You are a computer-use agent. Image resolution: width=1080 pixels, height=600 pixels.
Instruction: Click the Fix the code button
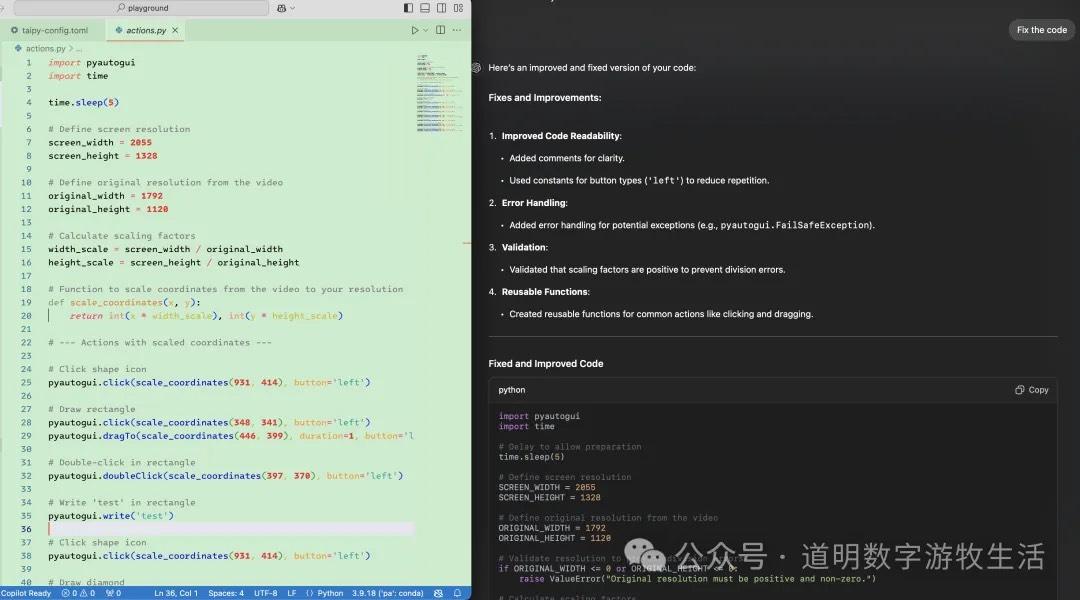1041,30
